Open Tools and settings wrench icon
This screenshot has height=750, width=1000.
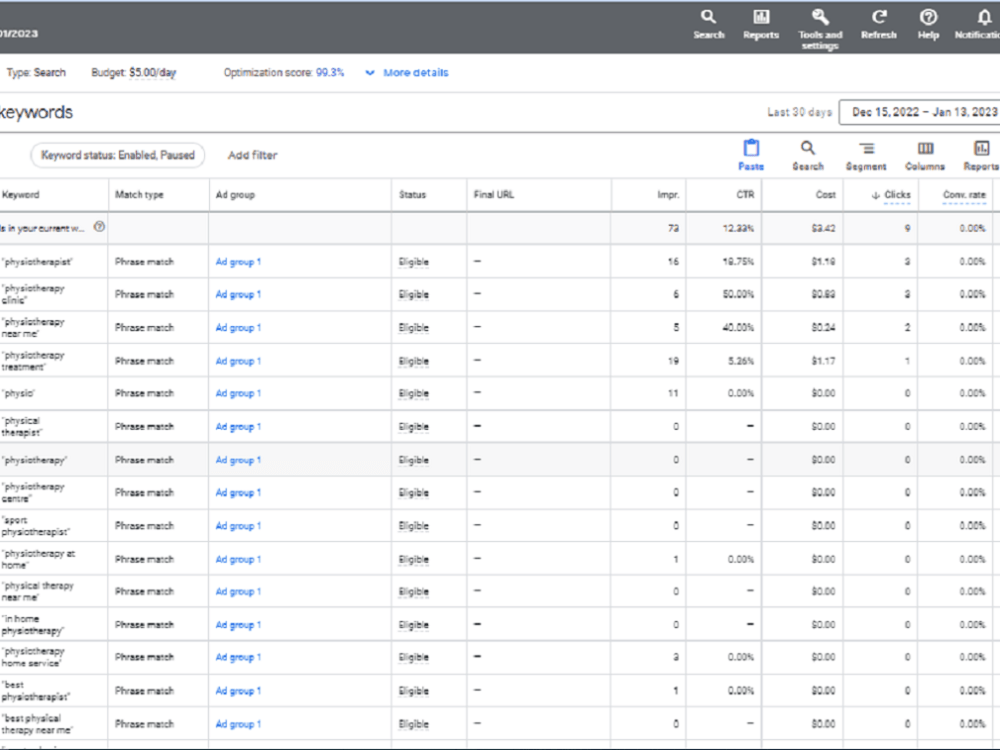click(820, 17)
